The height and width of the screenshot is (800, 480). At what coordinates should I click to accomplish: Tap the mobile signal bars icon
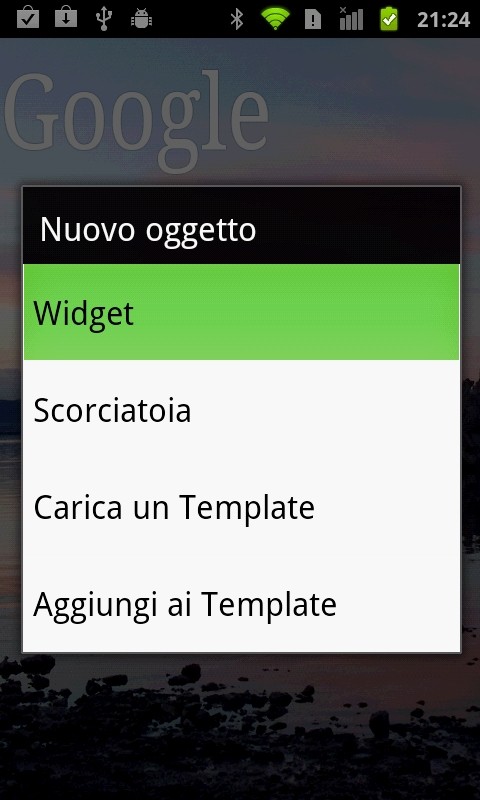351,19
